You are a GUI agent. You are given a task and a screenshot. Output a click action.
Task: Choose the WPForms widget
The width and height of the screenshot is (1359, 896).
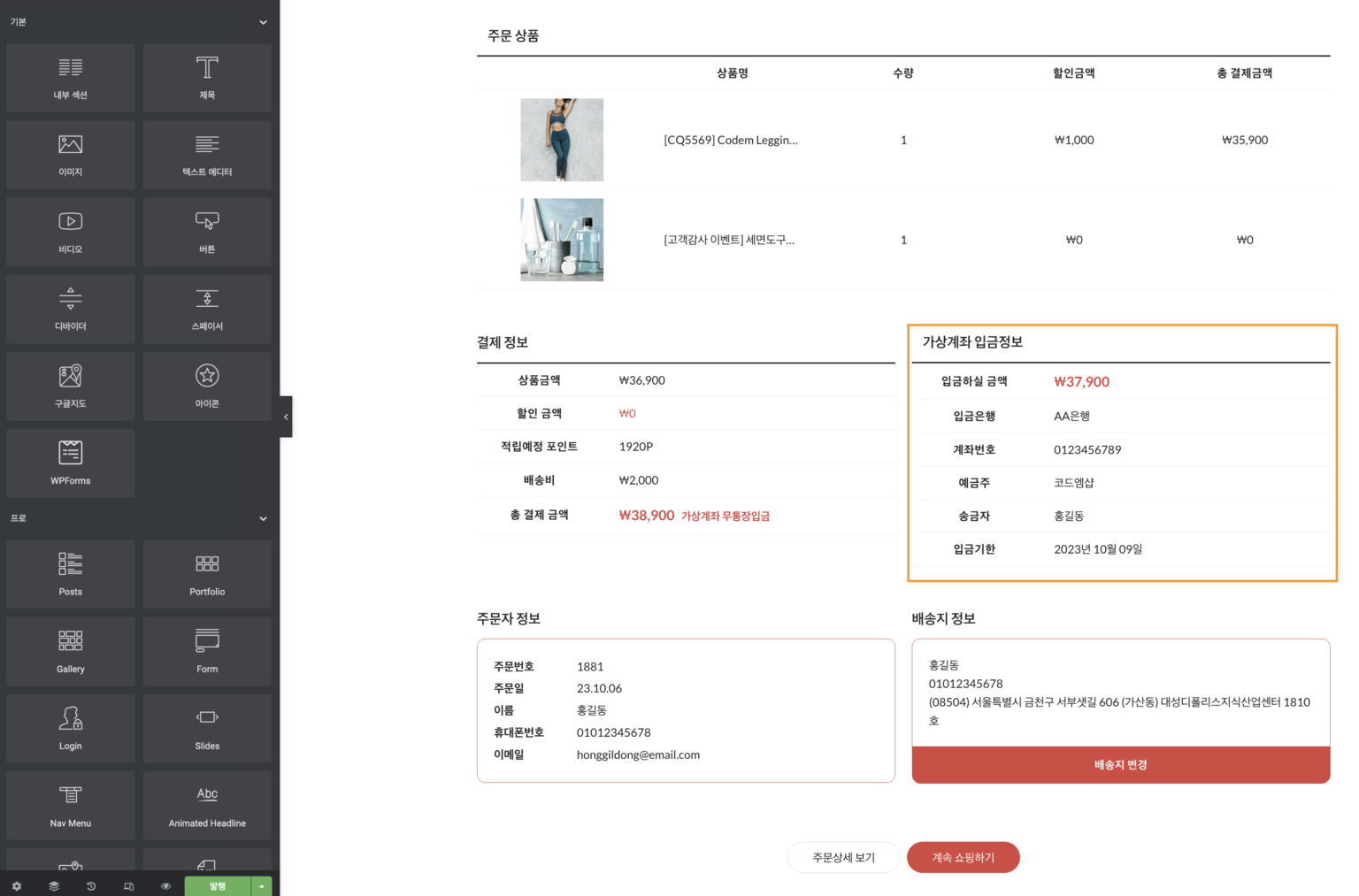(x=71, y=463)
